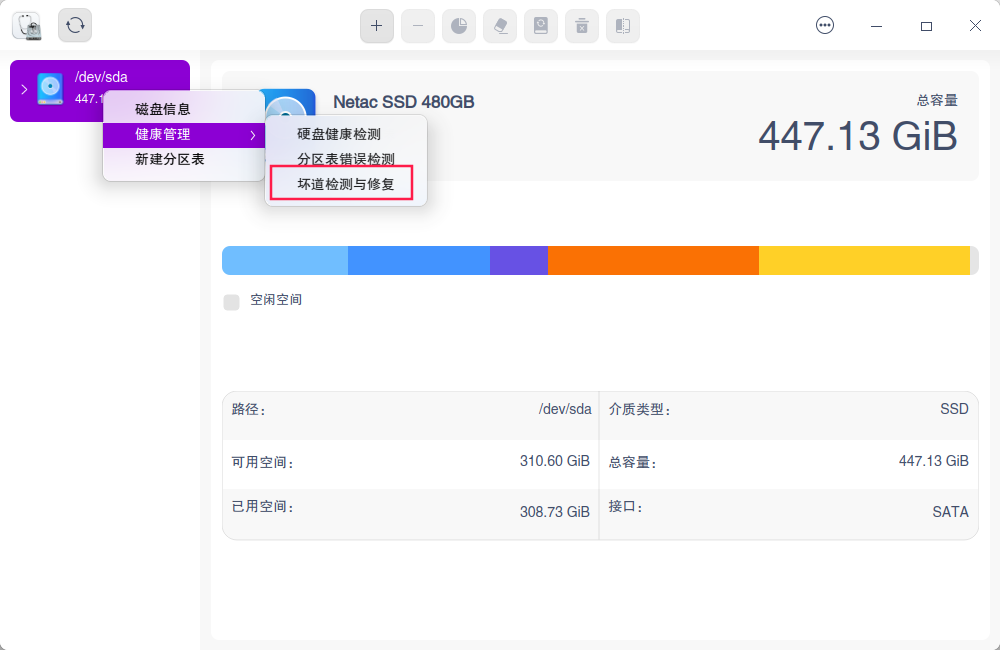Viewport: 1000px width, 650px height.
Task: Click the Create new partition plus icon
Action: pos(377,26)
